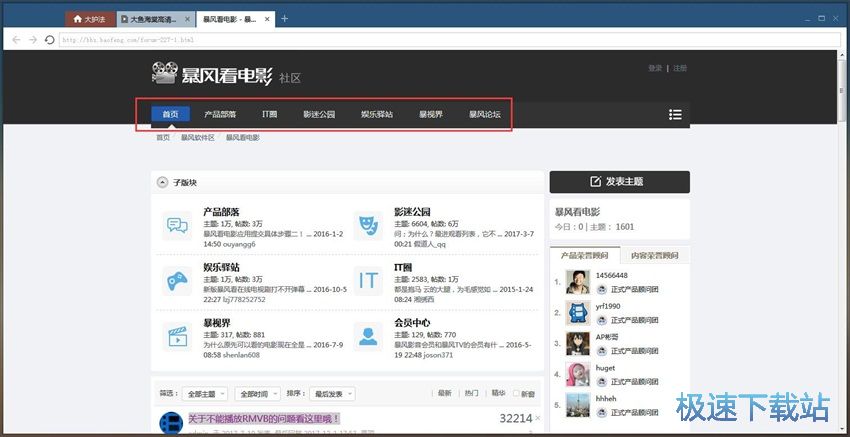This screenshot has width=850, height=437.
Task: Show 最新 threads
Action: tap(445, 394)
